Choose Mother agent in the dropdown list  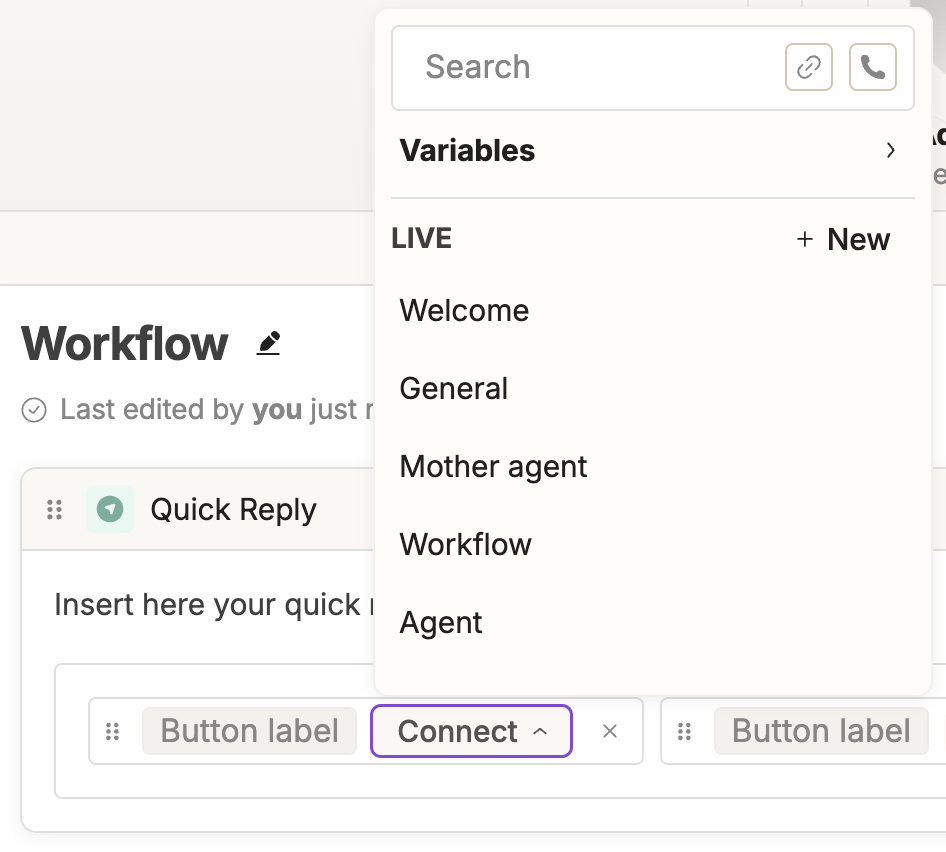pyautogui.click(x=493, y=467)
